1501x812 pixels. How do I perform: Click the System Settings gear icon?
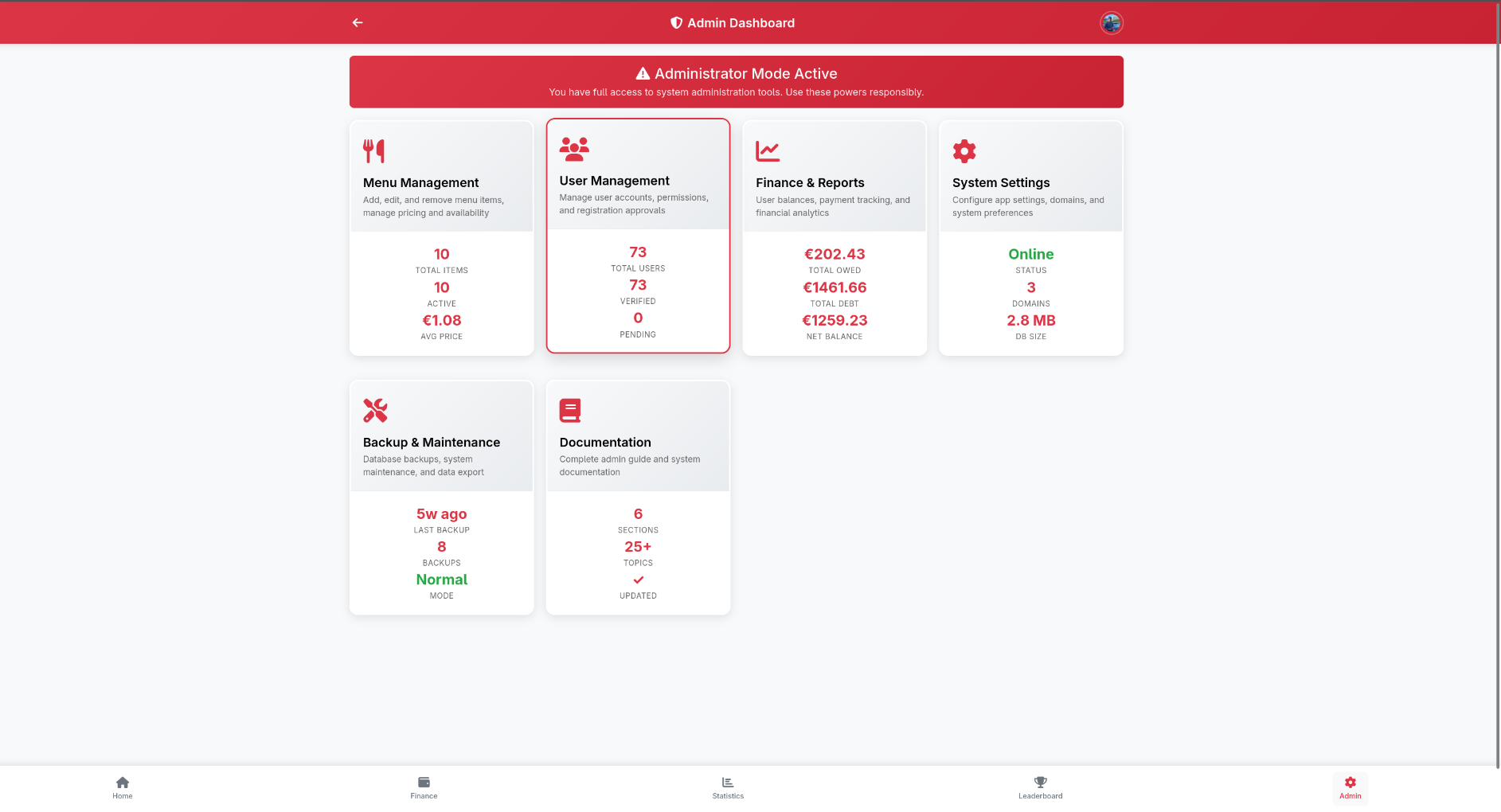click(964, 150)
